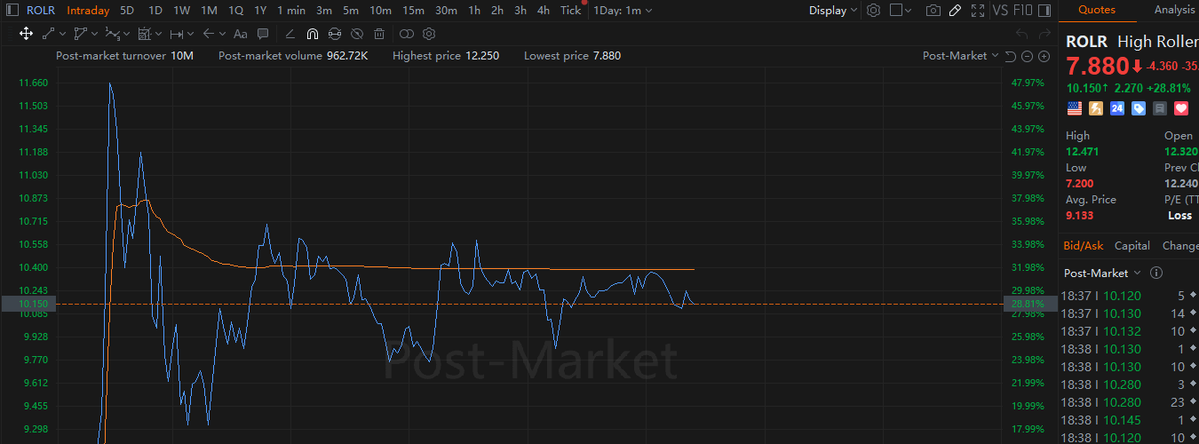Click the ROLR ticker symbol at top left
The height and width of the screenshot is (444, 1199).
click(x=41, y=11)
